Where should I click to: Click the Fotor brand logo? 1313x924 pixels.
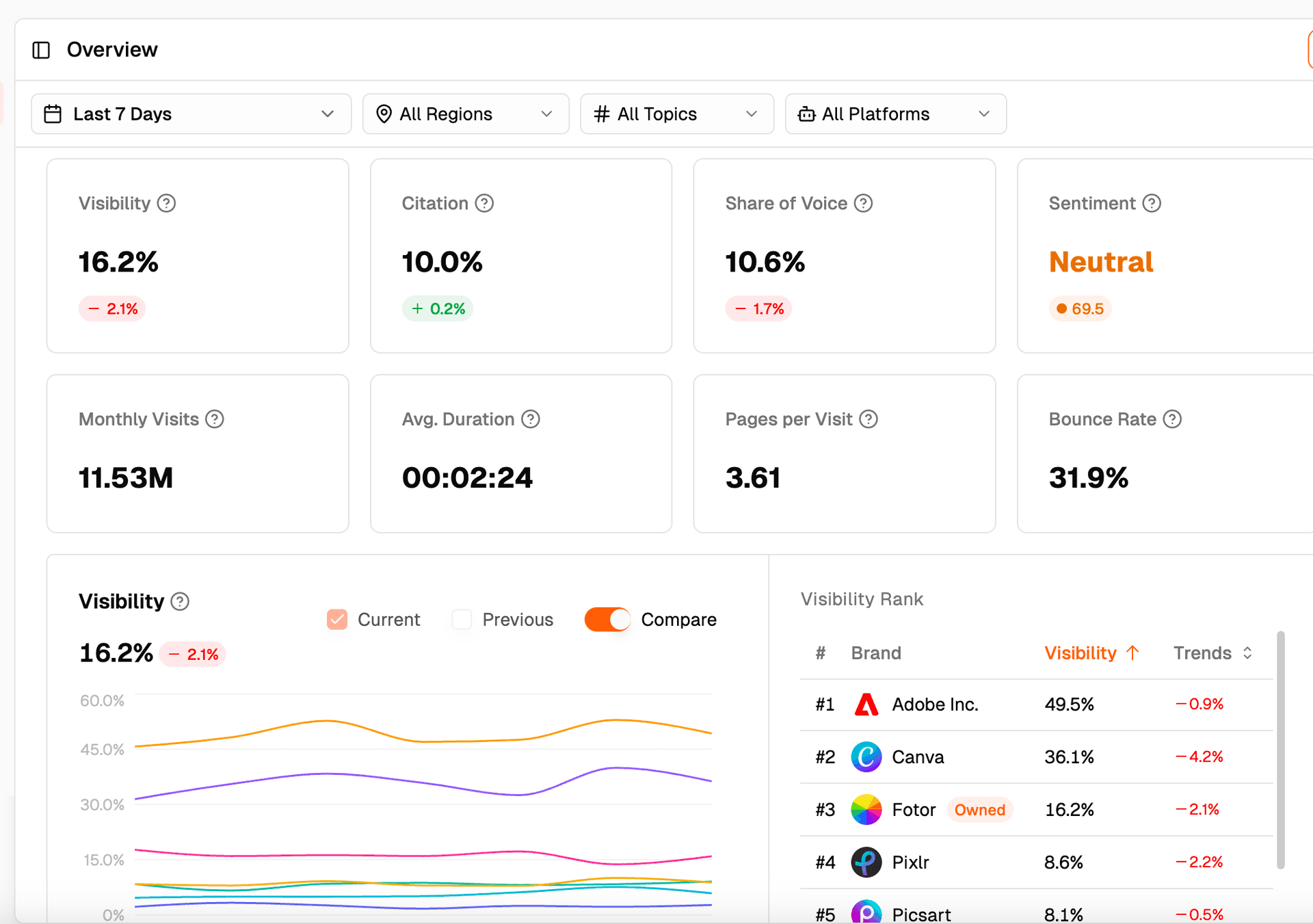click(866, 810)
